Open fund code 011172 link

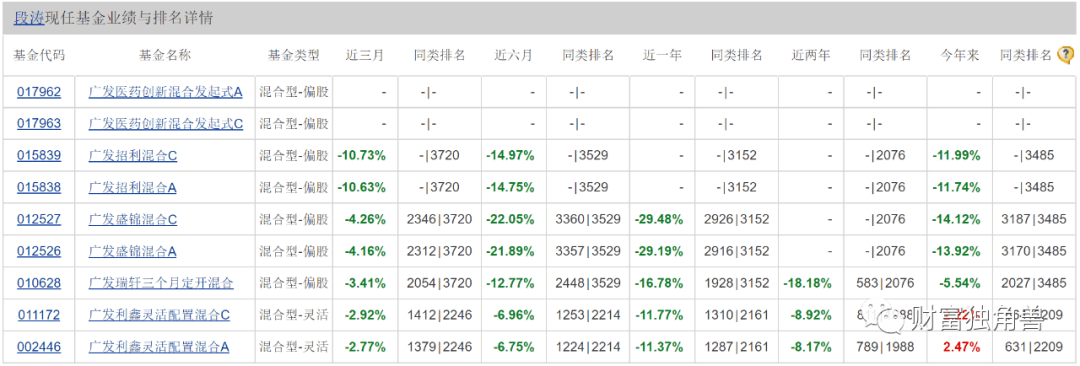click(39, 315)
